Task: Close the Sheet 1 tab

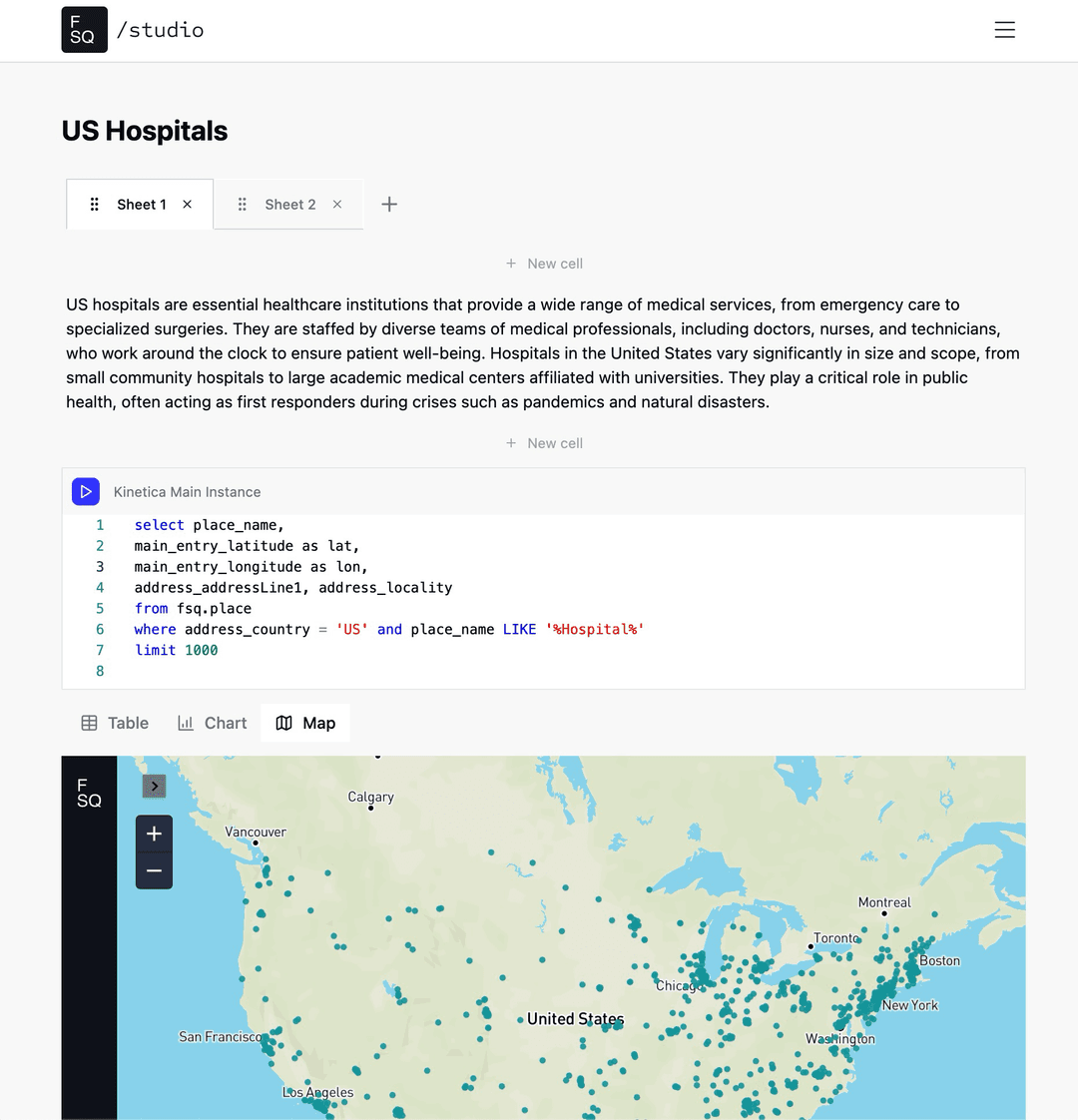Action: pyautogui.click(x=187, y=204)
